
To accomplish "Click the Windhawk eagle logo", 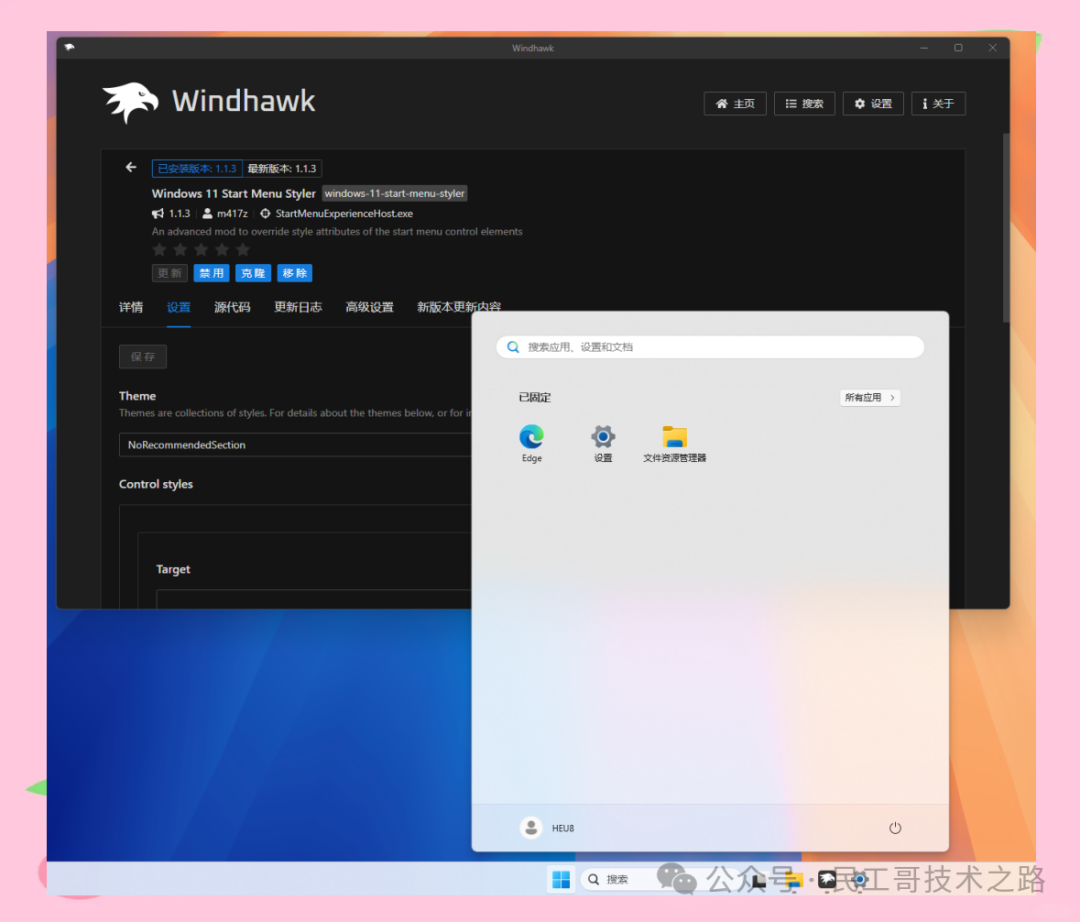I will click(x=130, y=103).
